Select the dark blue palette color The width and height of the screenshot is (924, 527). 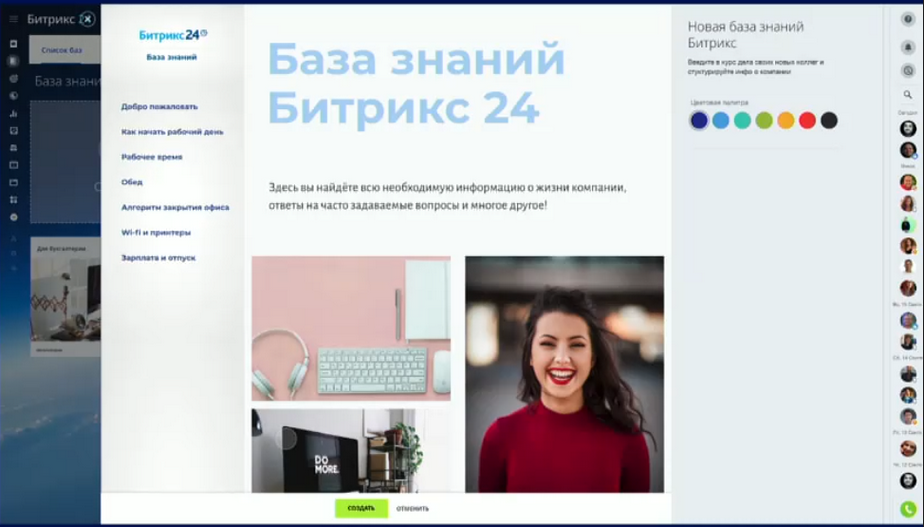coord(699,121)
